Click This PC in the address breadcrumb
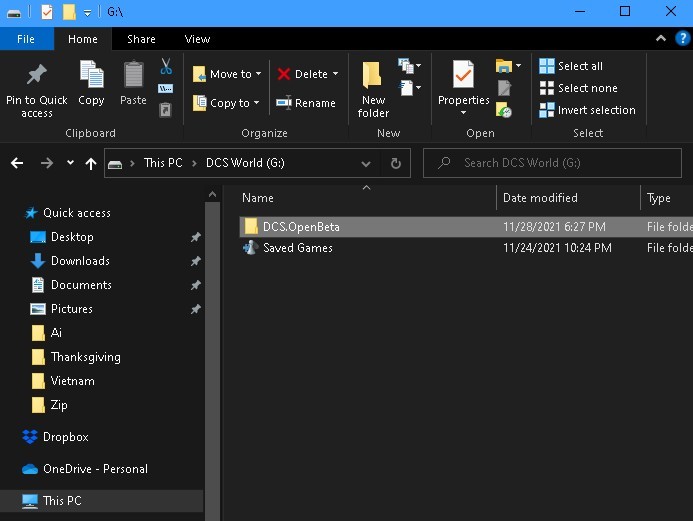The height and width of the screenshot is (521, 693). coord(163,163)
